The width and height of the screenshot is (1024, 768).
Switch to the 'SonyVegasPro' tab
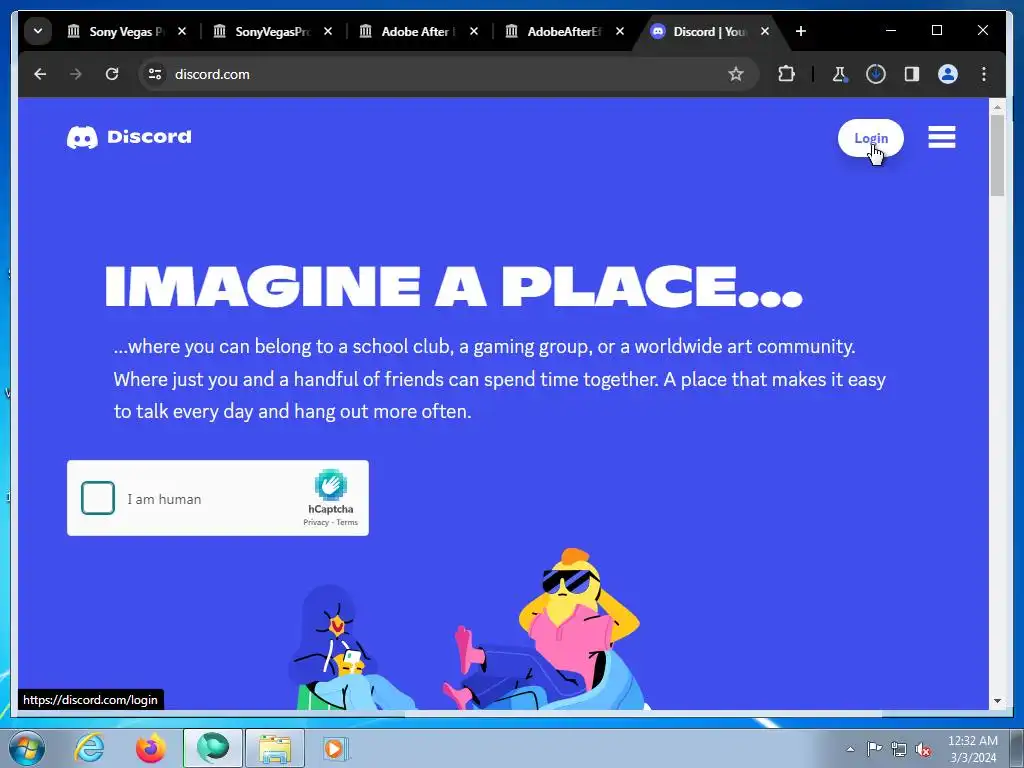[273, 31]
